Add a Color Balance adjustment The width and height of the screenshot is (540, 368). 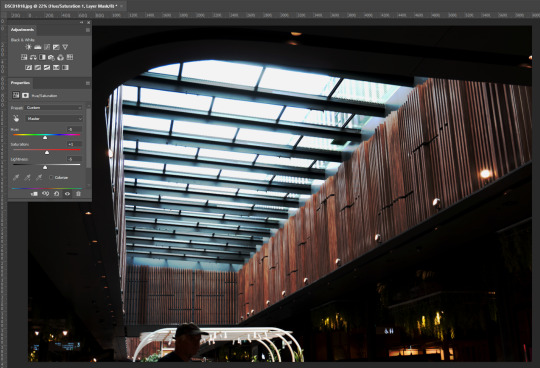(x=33, y=57)
